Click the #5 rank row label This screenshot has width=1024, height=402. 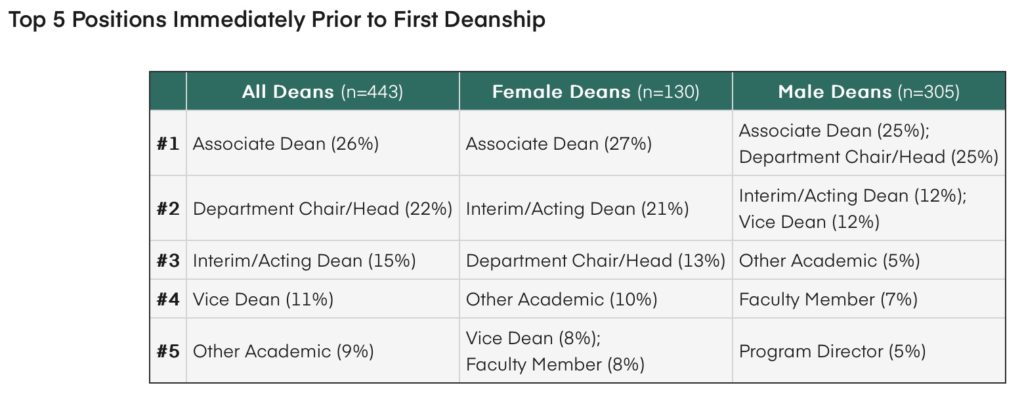pos(168,351)
